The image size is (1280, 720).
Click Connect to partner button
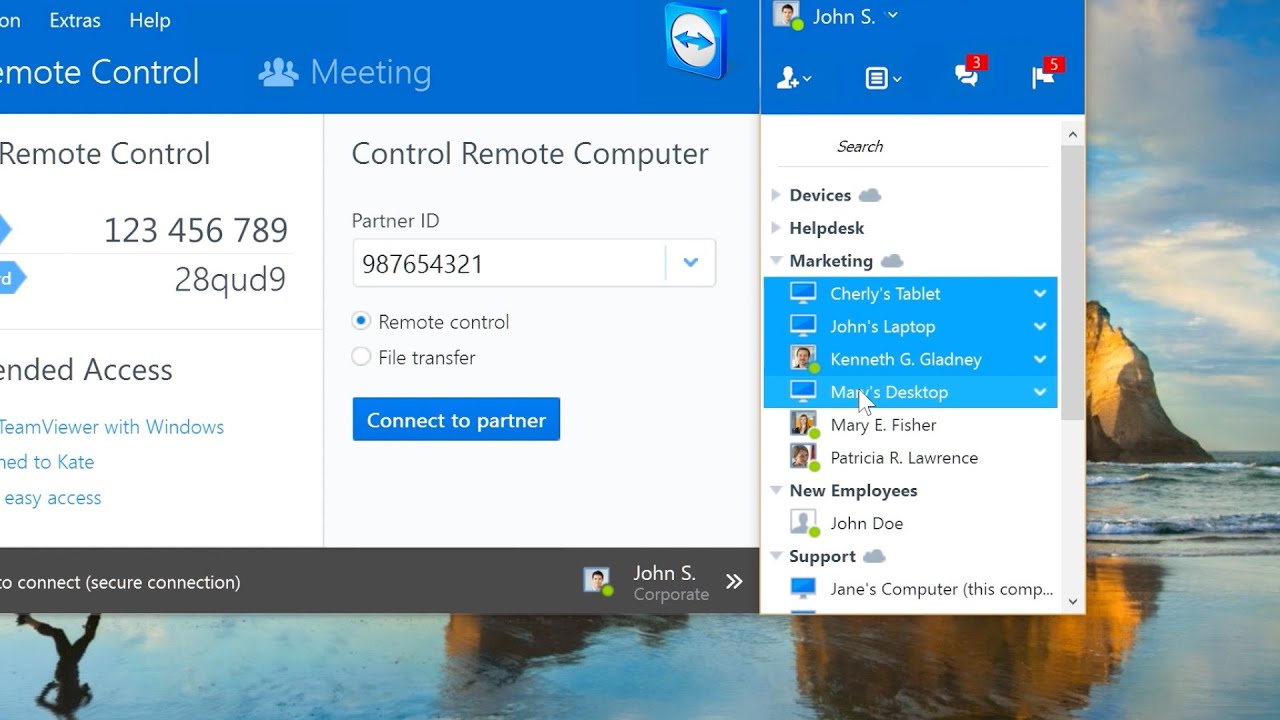click(456, 420)
